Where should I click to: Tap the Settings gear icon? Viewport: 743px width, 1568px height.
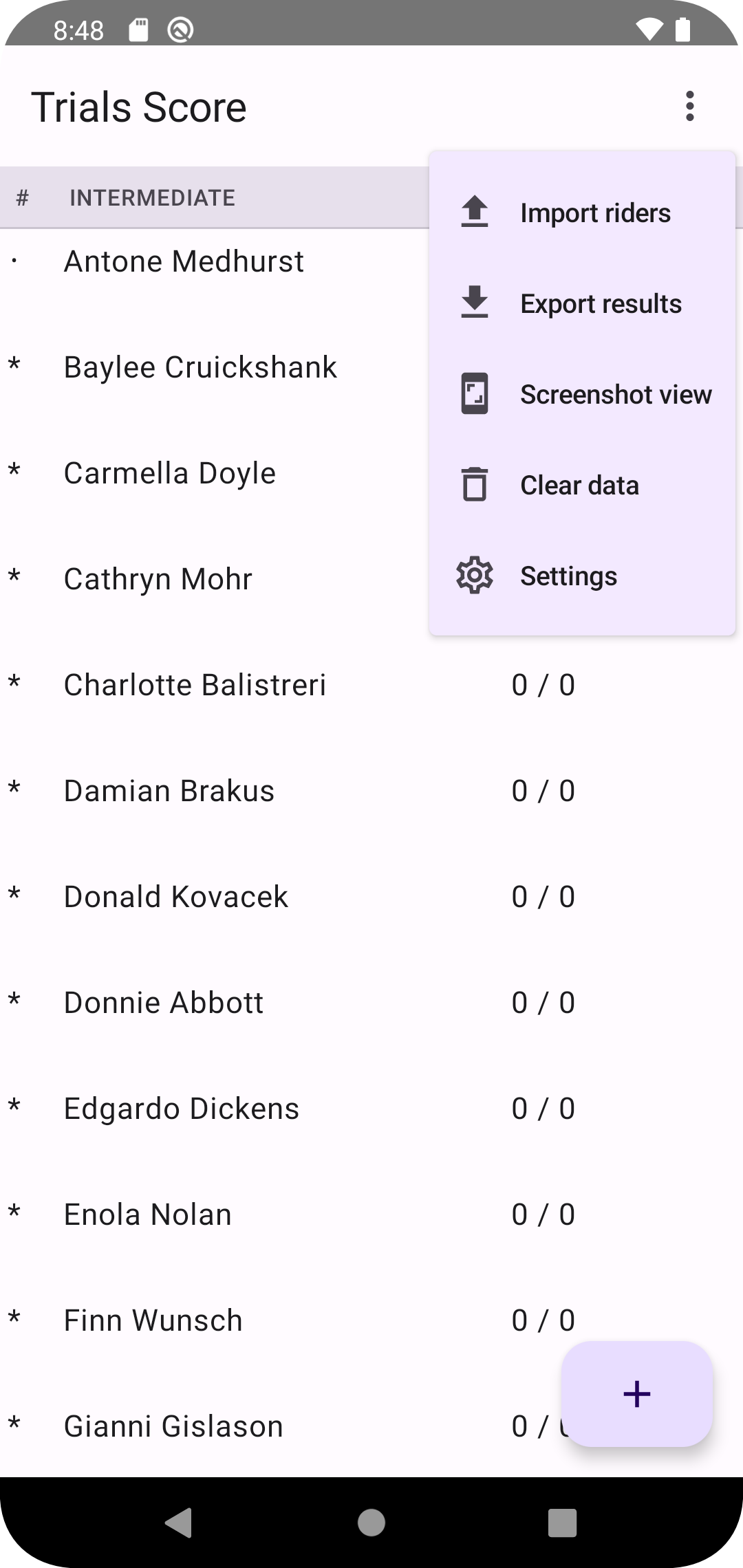point(474,576)
